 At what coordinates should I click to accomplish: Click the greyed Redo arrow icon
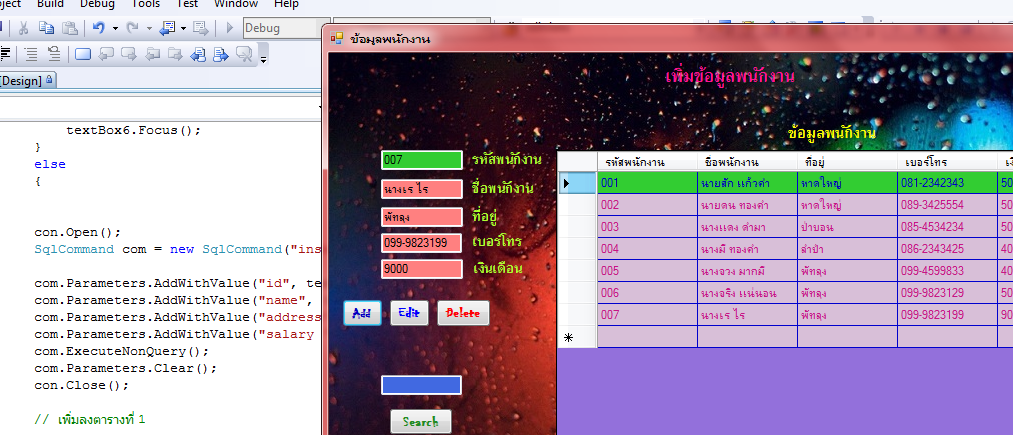(x=132, y=28)
